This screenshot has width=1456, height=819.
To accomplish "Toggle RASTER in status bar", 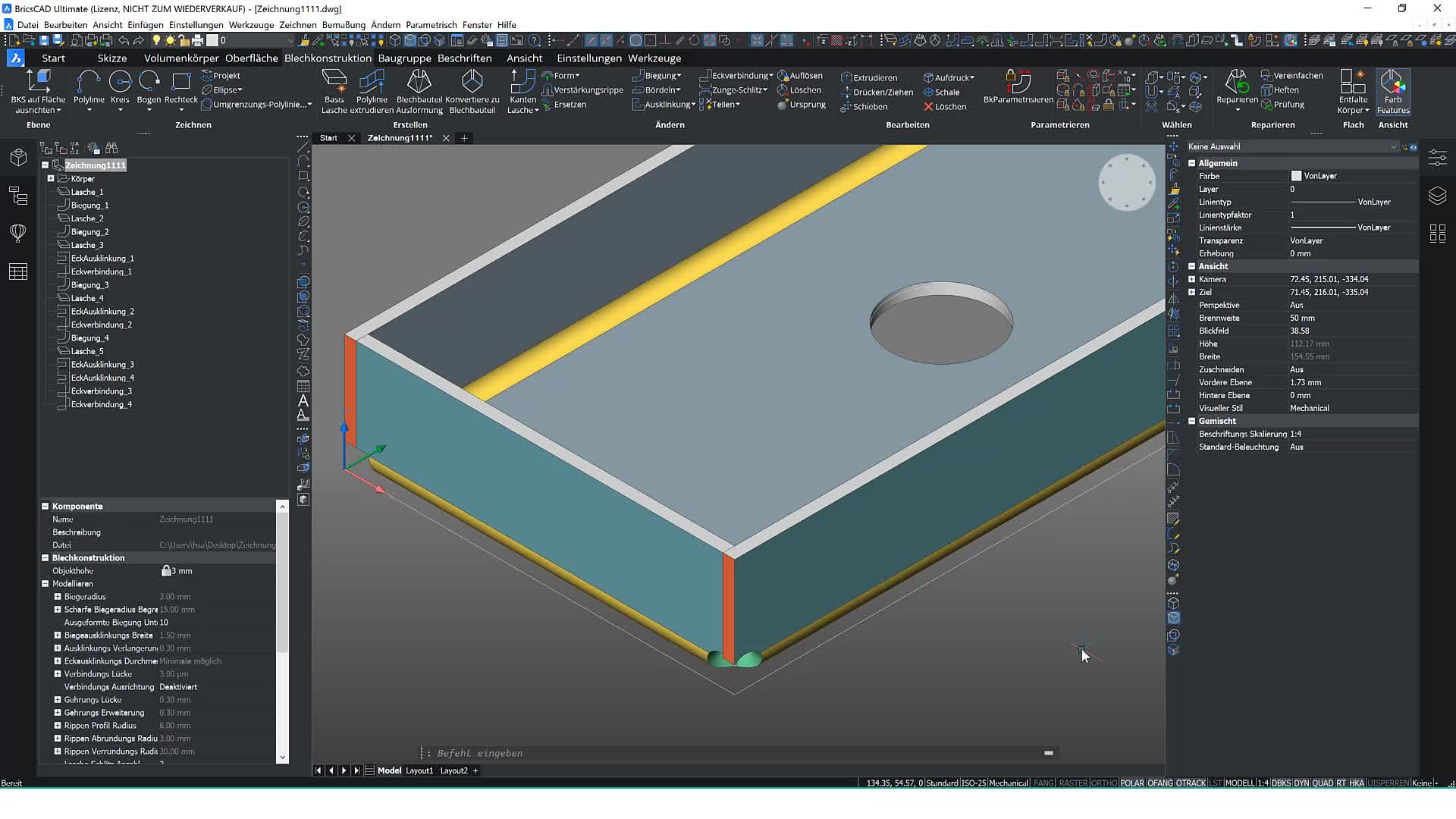I will point(1073,783).
